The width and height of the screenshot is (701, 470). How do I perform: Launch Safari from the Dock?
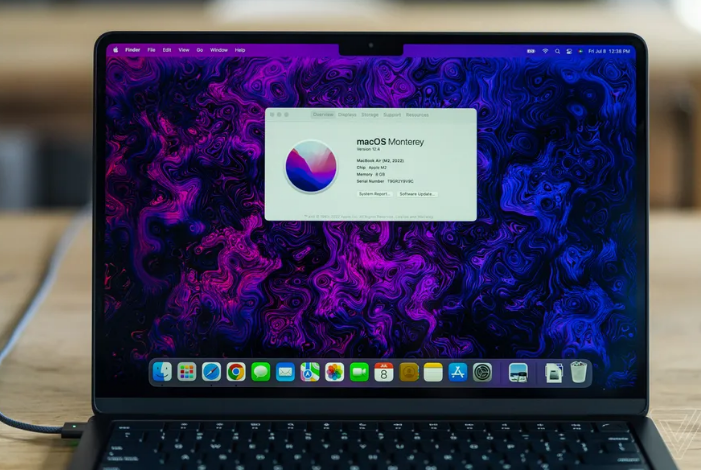pos(211,372)
